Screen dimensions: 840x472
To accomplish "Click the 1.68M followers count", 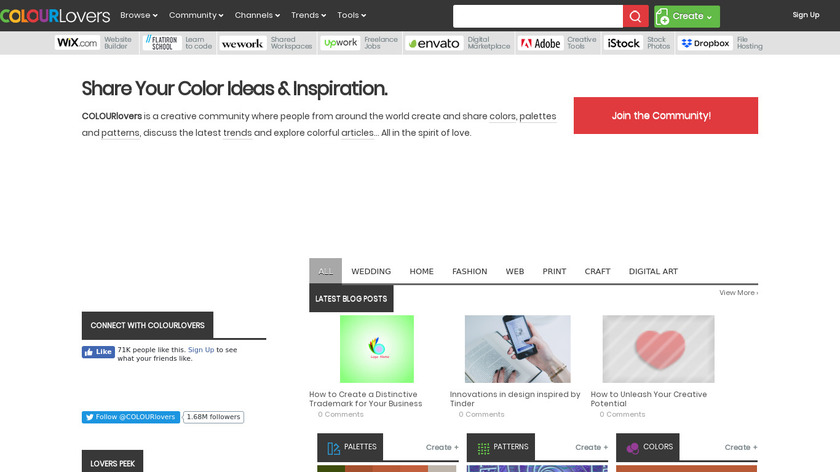I will point(213,417).
